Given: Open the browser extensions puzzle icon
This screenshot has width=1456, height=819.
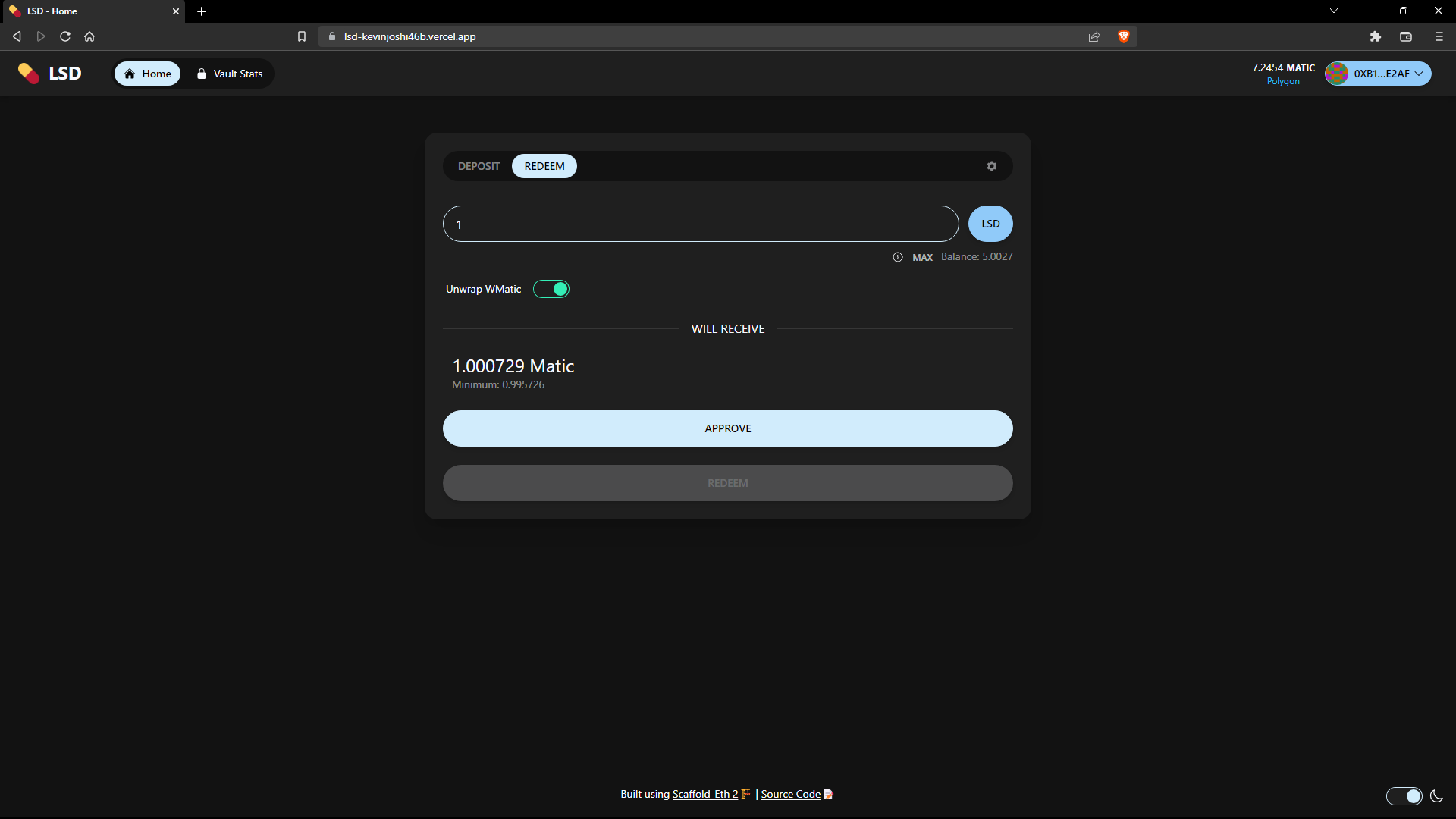Looking at the screenshot, I should click(x=1376, y=36).
